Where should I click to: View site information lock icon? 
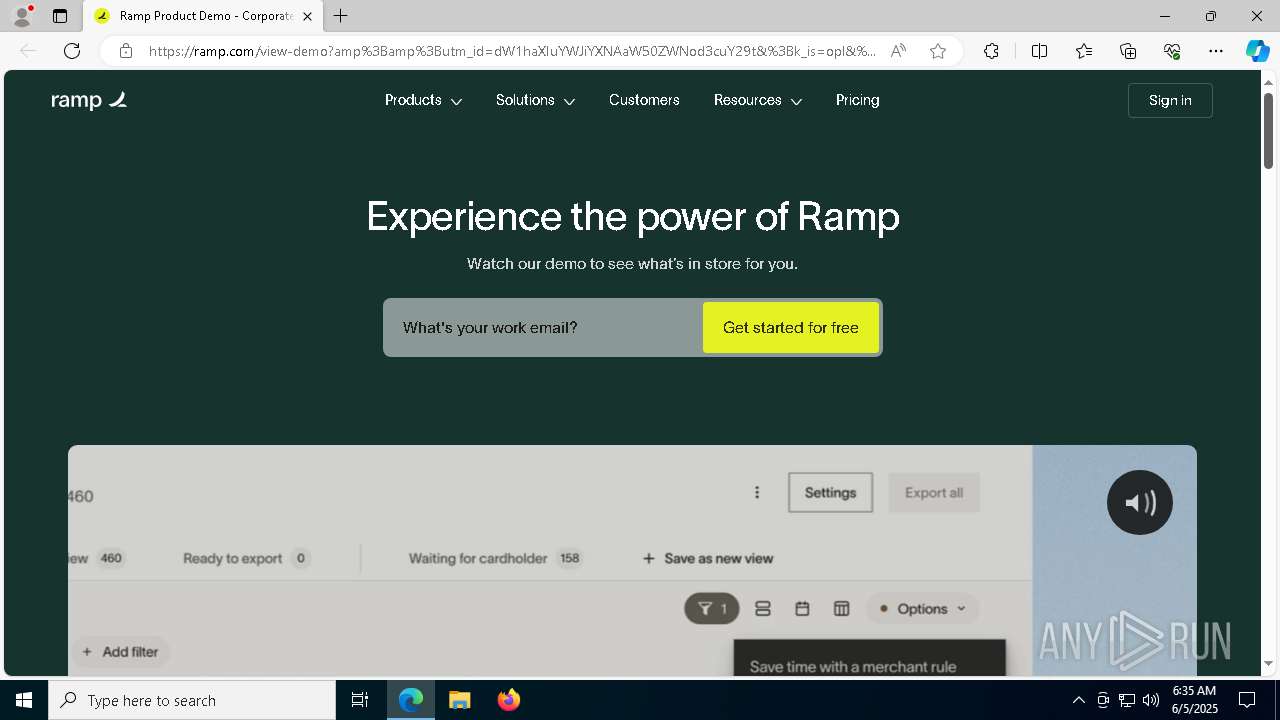[x=126, y=51]
